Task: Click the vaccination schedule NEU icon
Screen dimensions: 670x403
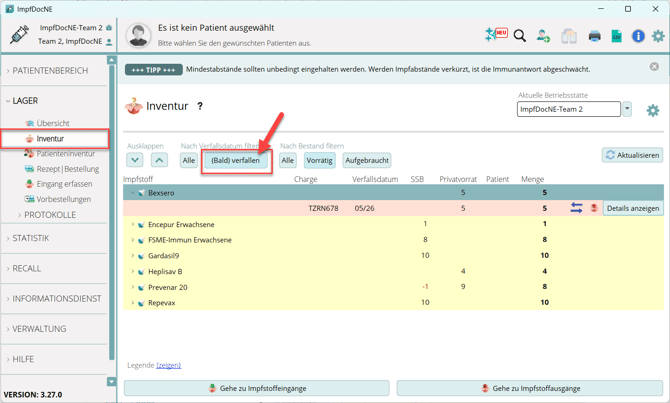Action: [496, 35]
